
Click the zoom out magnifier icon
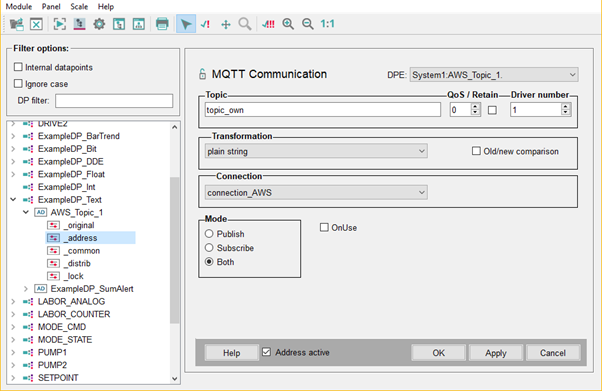point(308,24)
